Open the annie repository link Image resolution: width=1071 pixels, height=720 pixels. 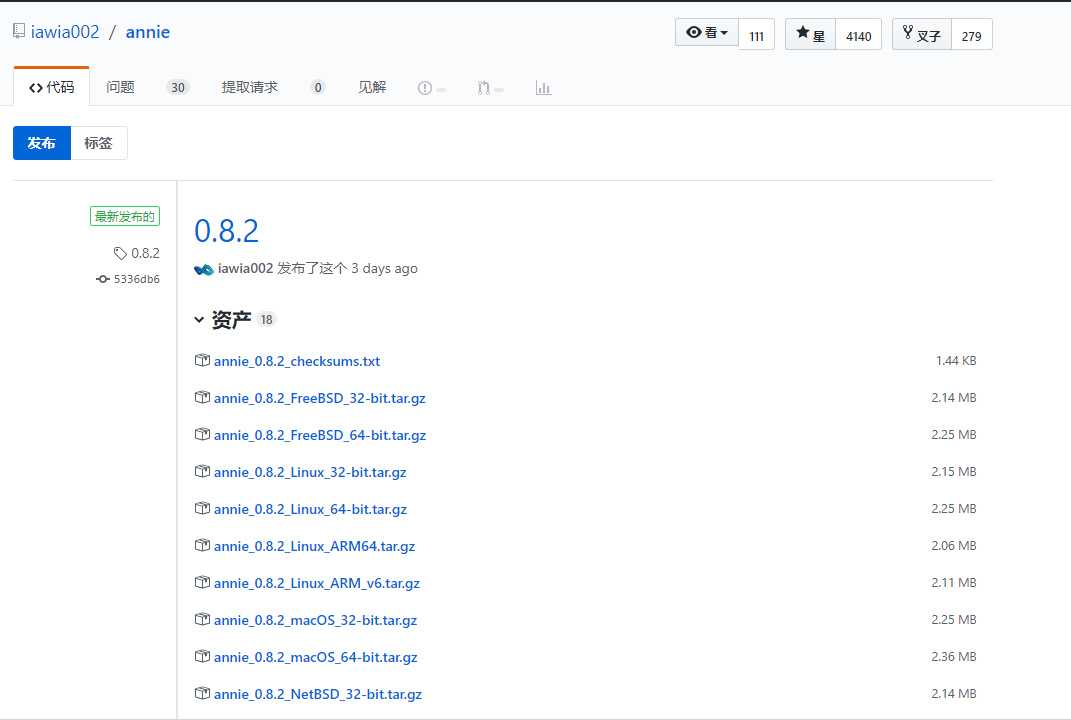[x=148, y=32]
